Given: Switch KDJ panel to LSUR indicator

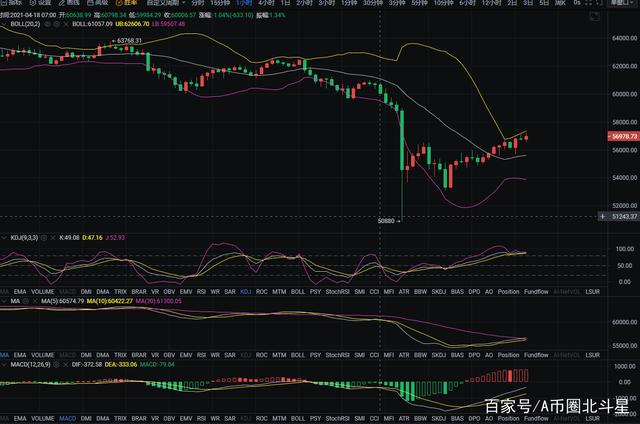Looking at the screenshot, I should coord(592,292).
